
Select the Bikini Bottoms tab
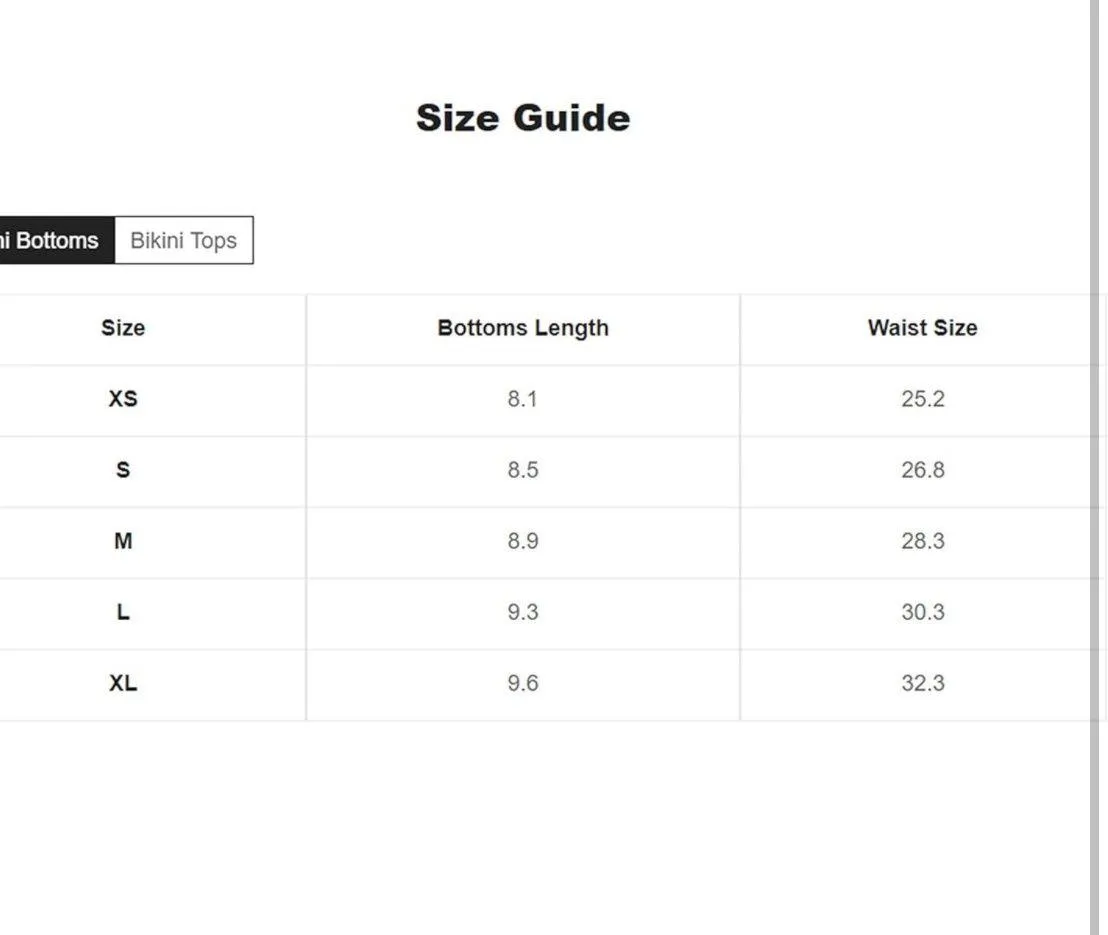52,241
